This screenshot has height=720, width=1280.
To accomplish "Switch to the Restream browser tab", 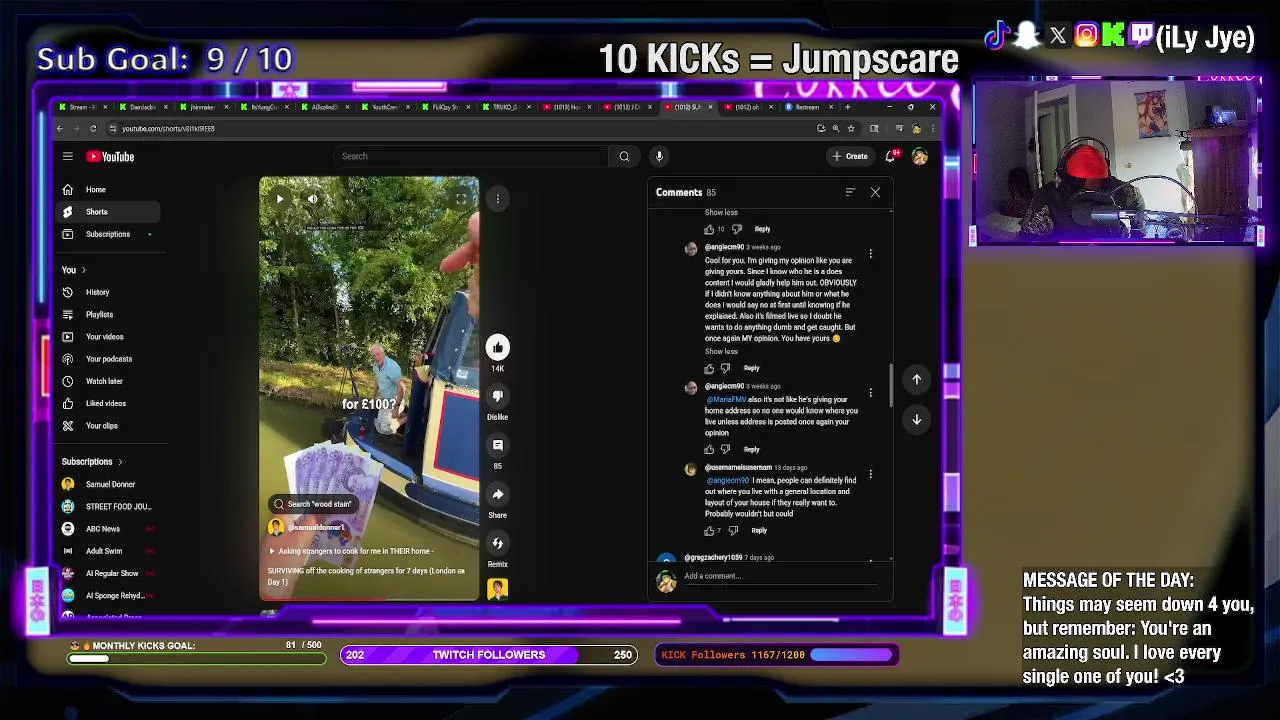I will [x=806, y=107].
